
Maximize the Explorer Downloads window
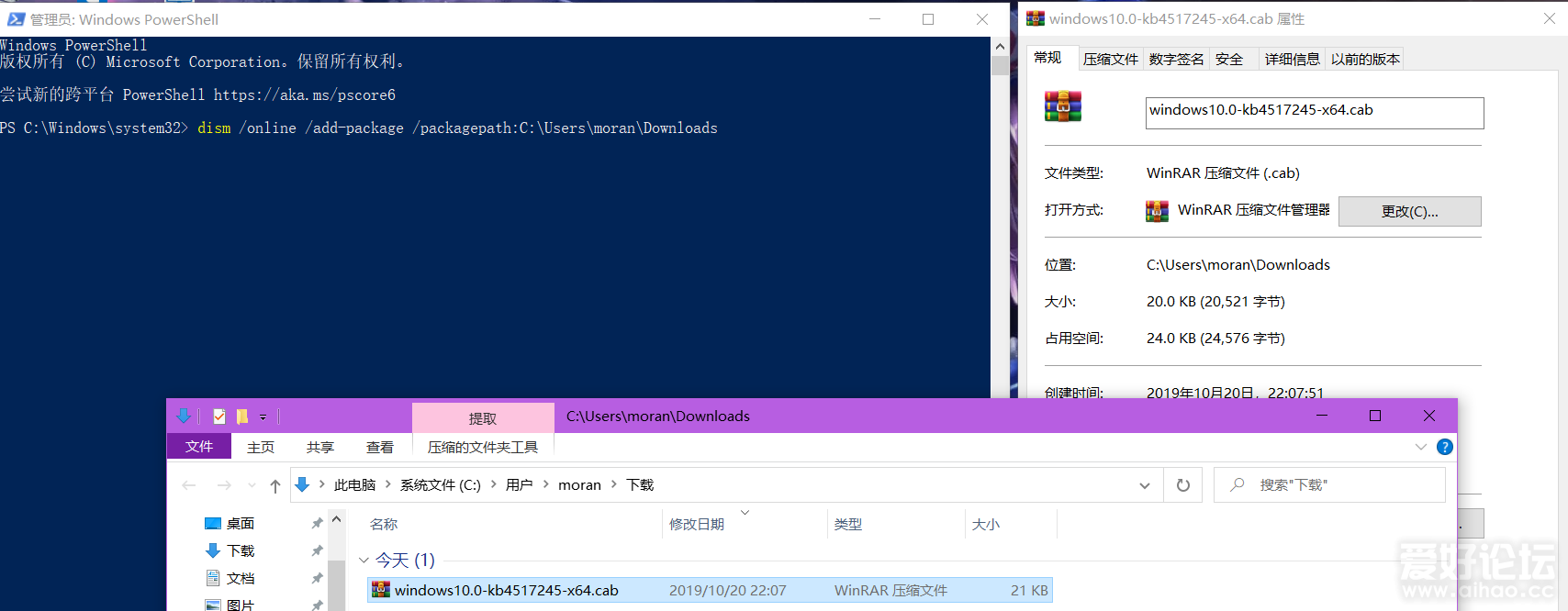(1375, 416)
